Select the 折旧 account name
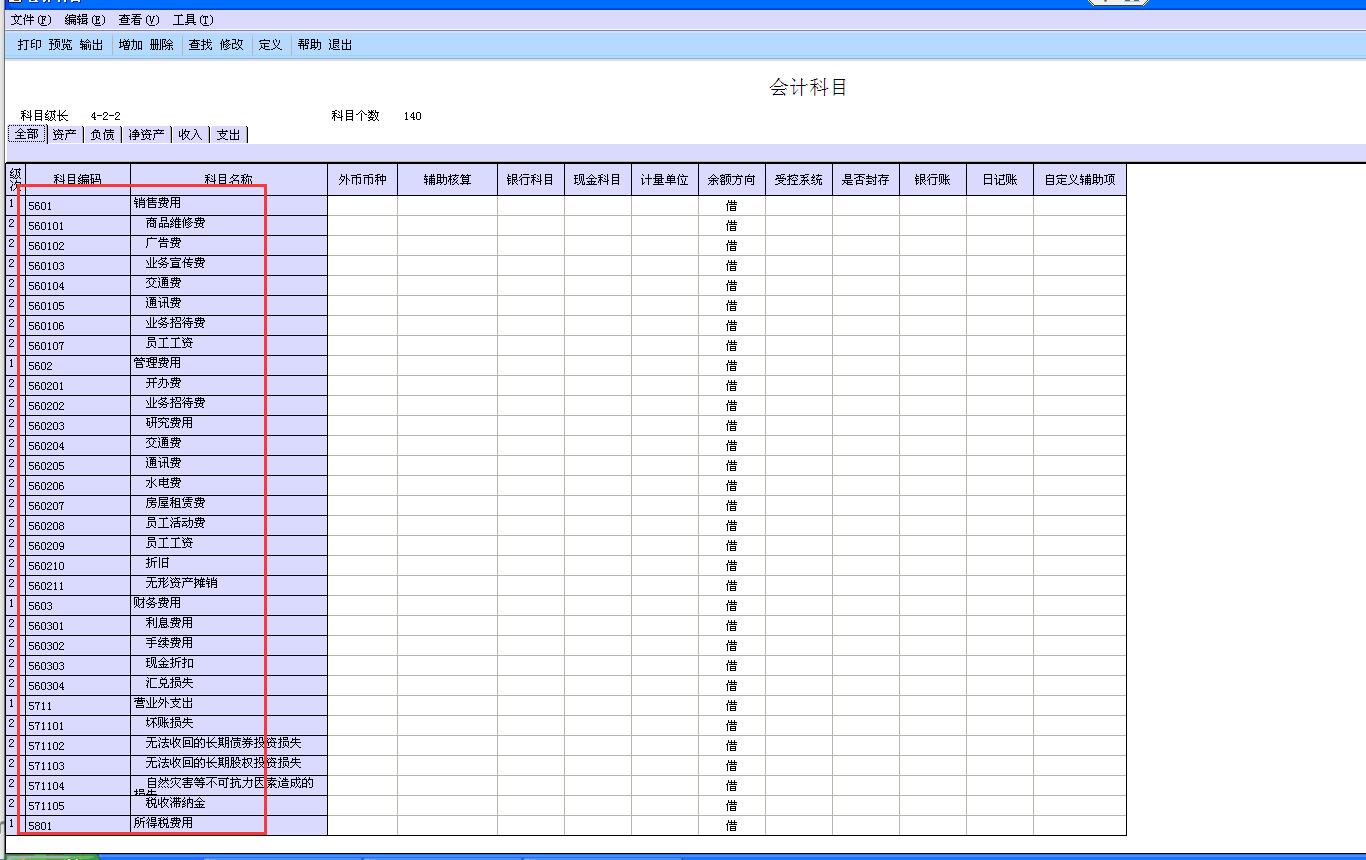 157,563
